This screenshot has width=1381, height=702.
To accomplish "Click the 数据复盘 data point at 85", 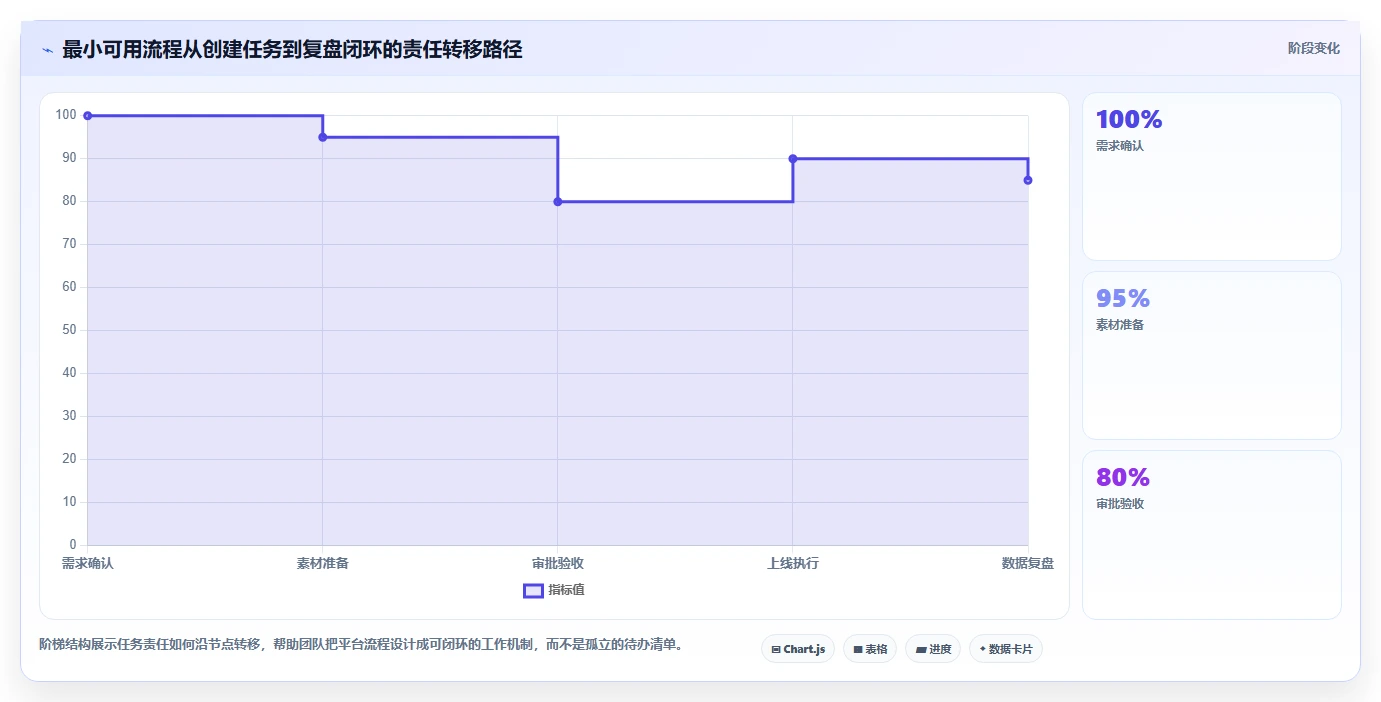I will point(1028,180).
